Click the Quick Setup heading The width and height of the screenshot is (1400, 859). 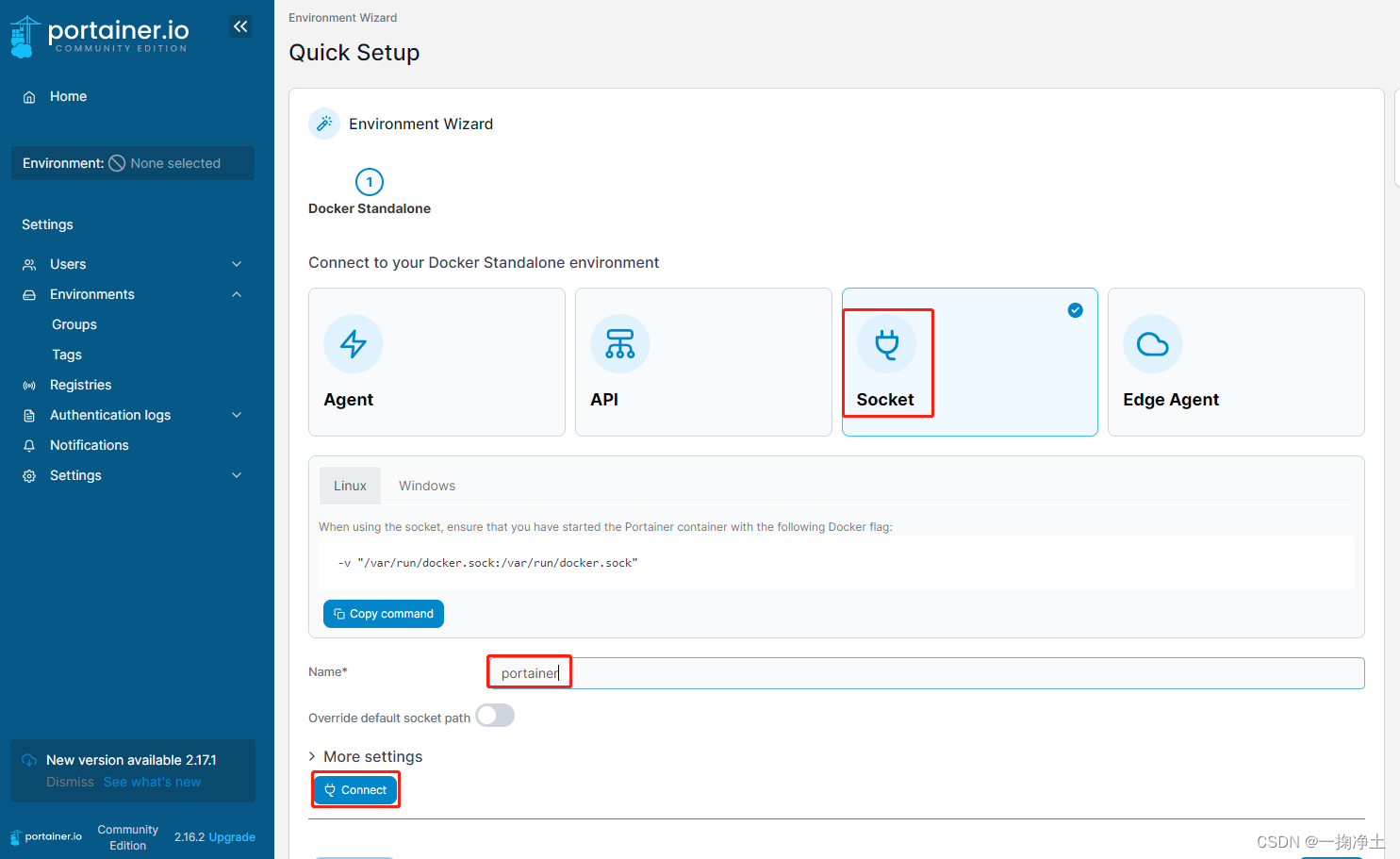point(354,53)
